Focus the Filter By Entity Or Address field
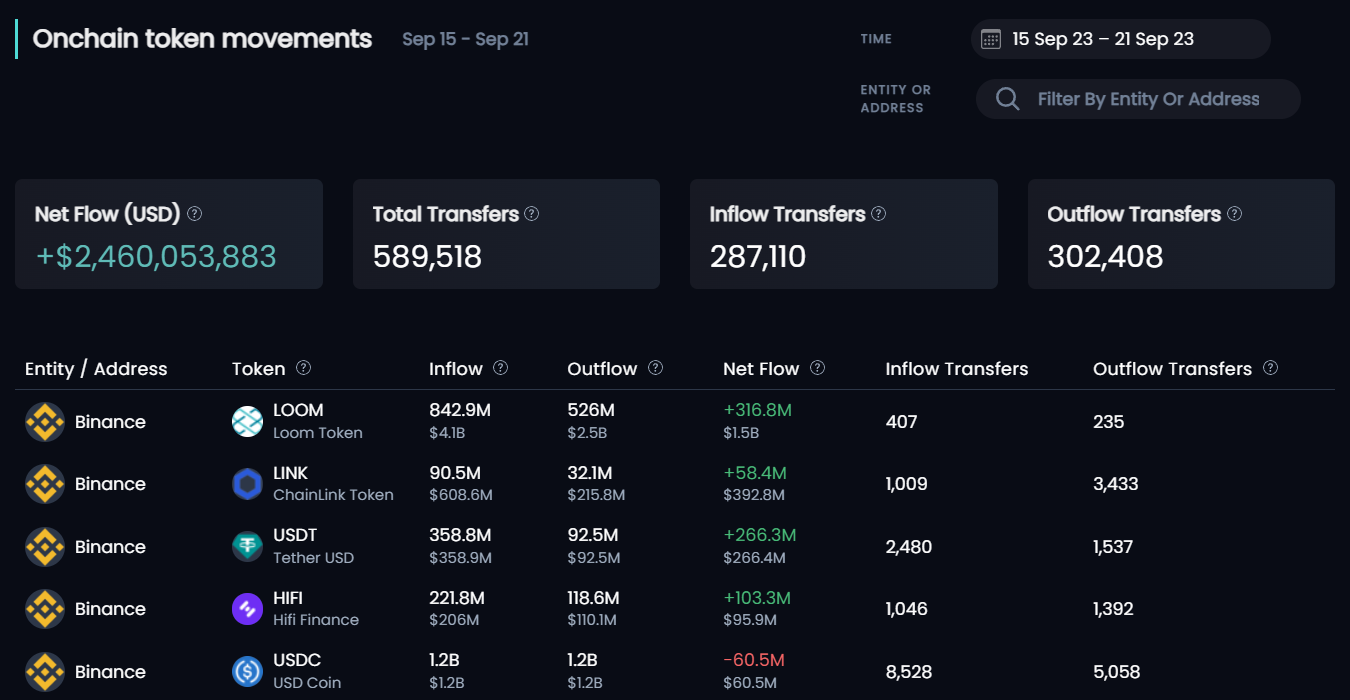The image size is (1350, 700). point(1138,99)
